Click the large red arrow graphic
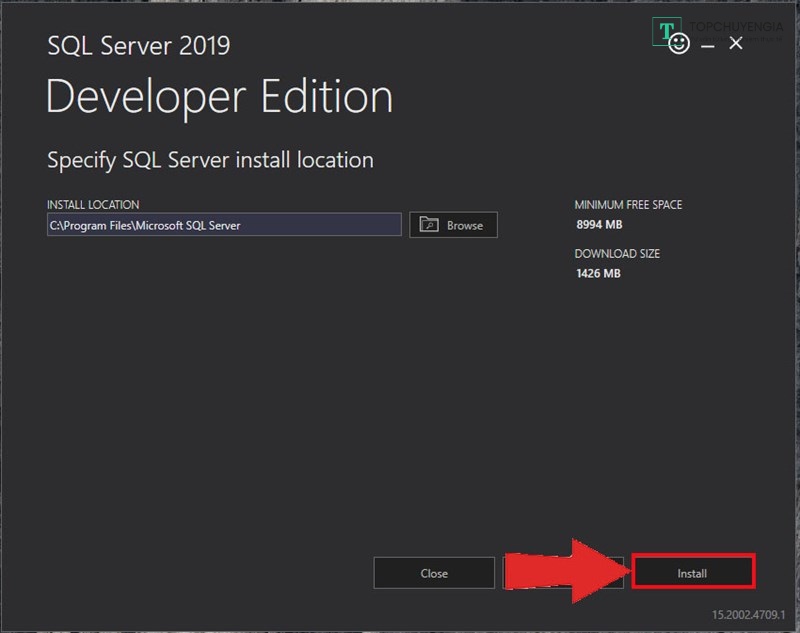The width and height of the screenshot is (800, 633). pyautogui.click(x=565, y=571)
